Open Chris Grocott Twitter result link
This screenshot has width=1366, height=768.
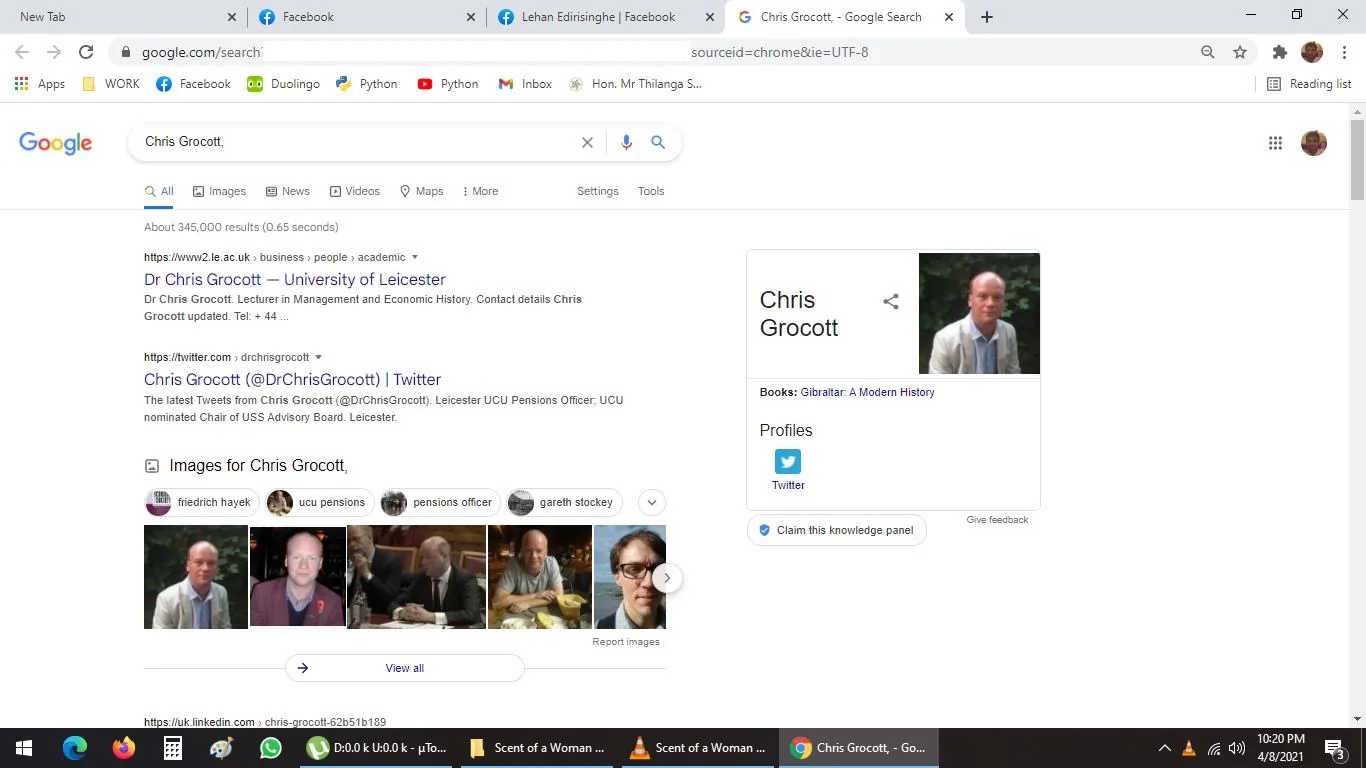pos(292,380)
